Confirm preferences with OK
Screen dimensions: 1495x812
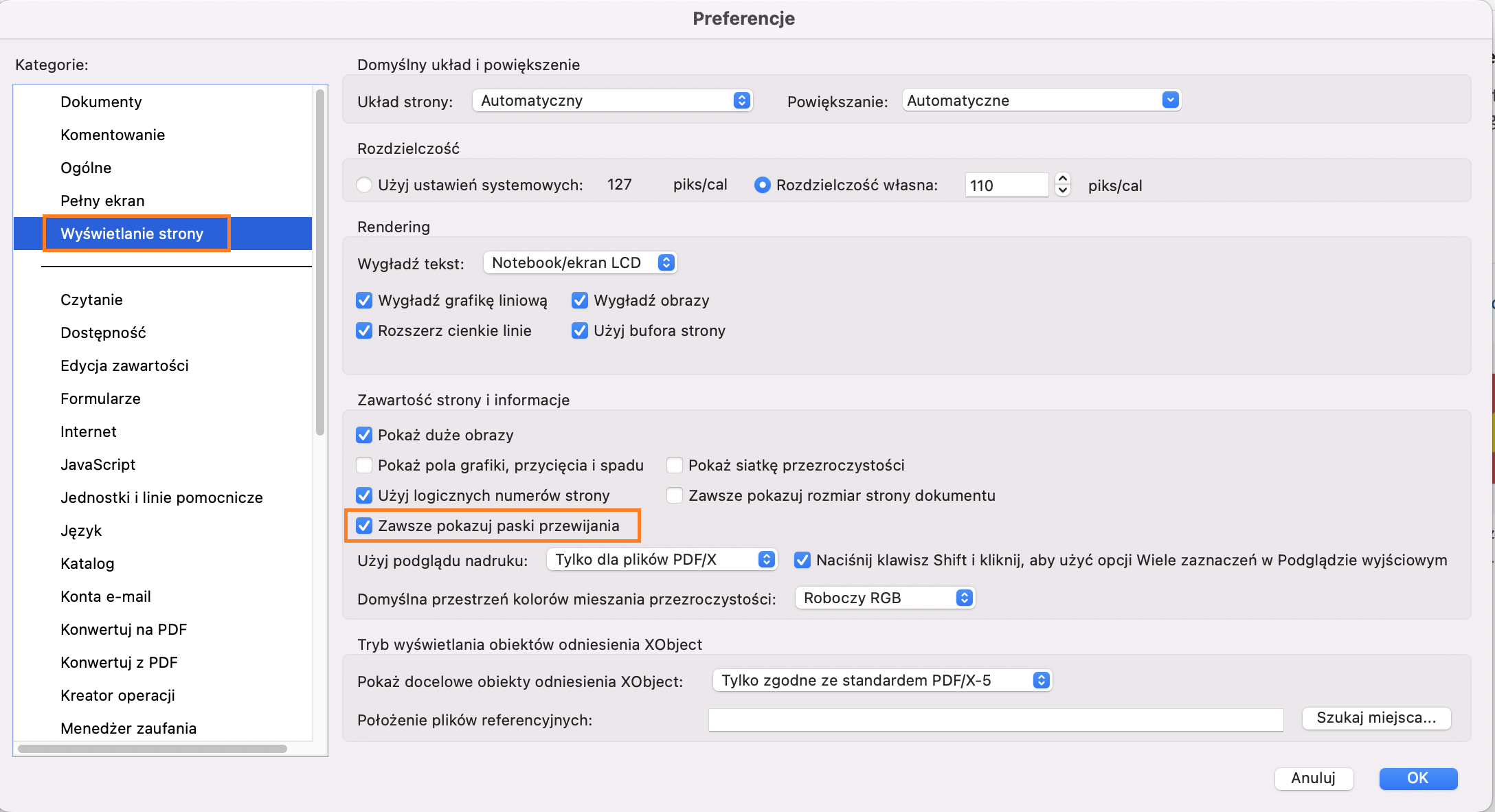point(1418,778)
